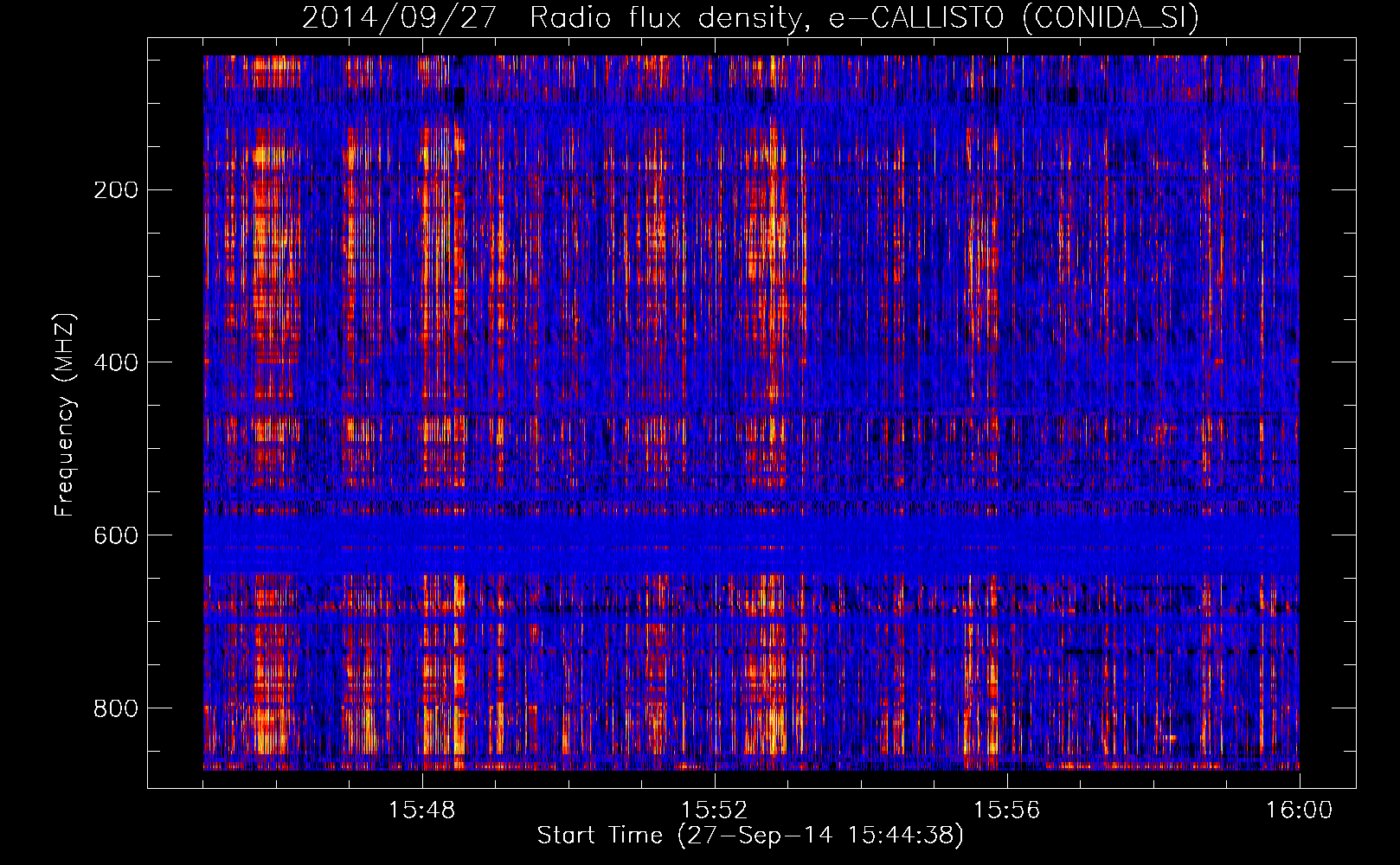
Task: Select the 'Frequency (MHZ)' y-axis label
Action: tap(65, 414)
